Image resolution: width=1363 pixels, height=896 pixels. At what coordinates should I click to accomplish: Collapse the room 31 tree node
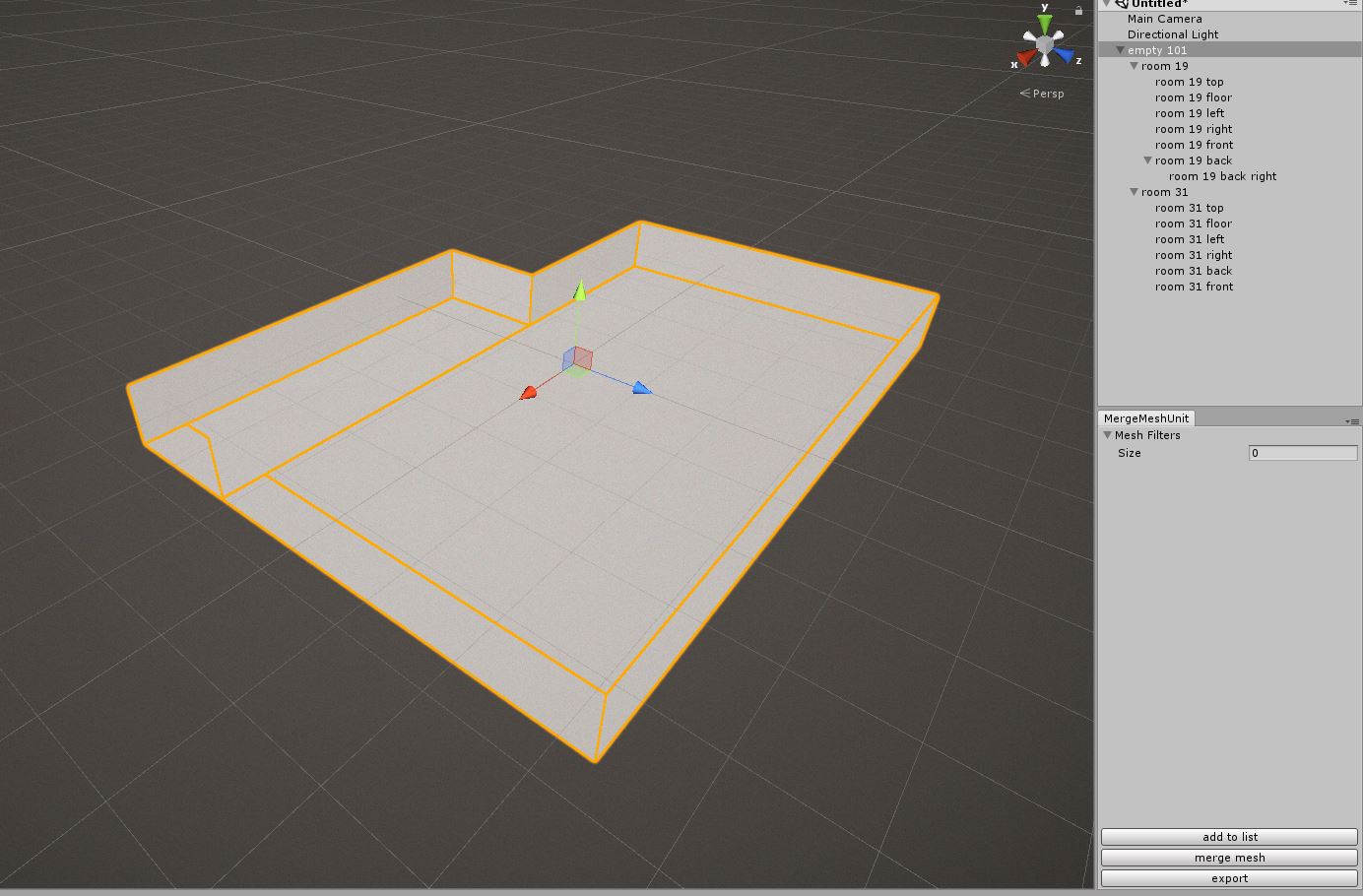(1134, 192)
